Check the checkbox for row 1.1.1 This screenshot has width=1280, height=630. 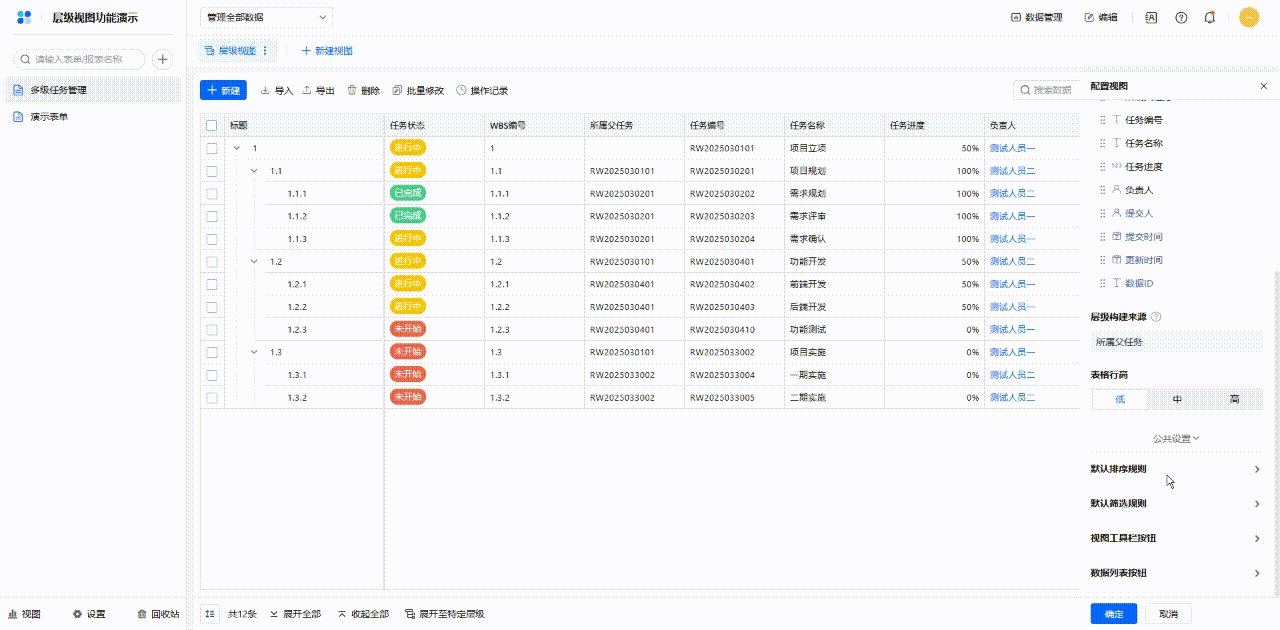coord(211,194)
